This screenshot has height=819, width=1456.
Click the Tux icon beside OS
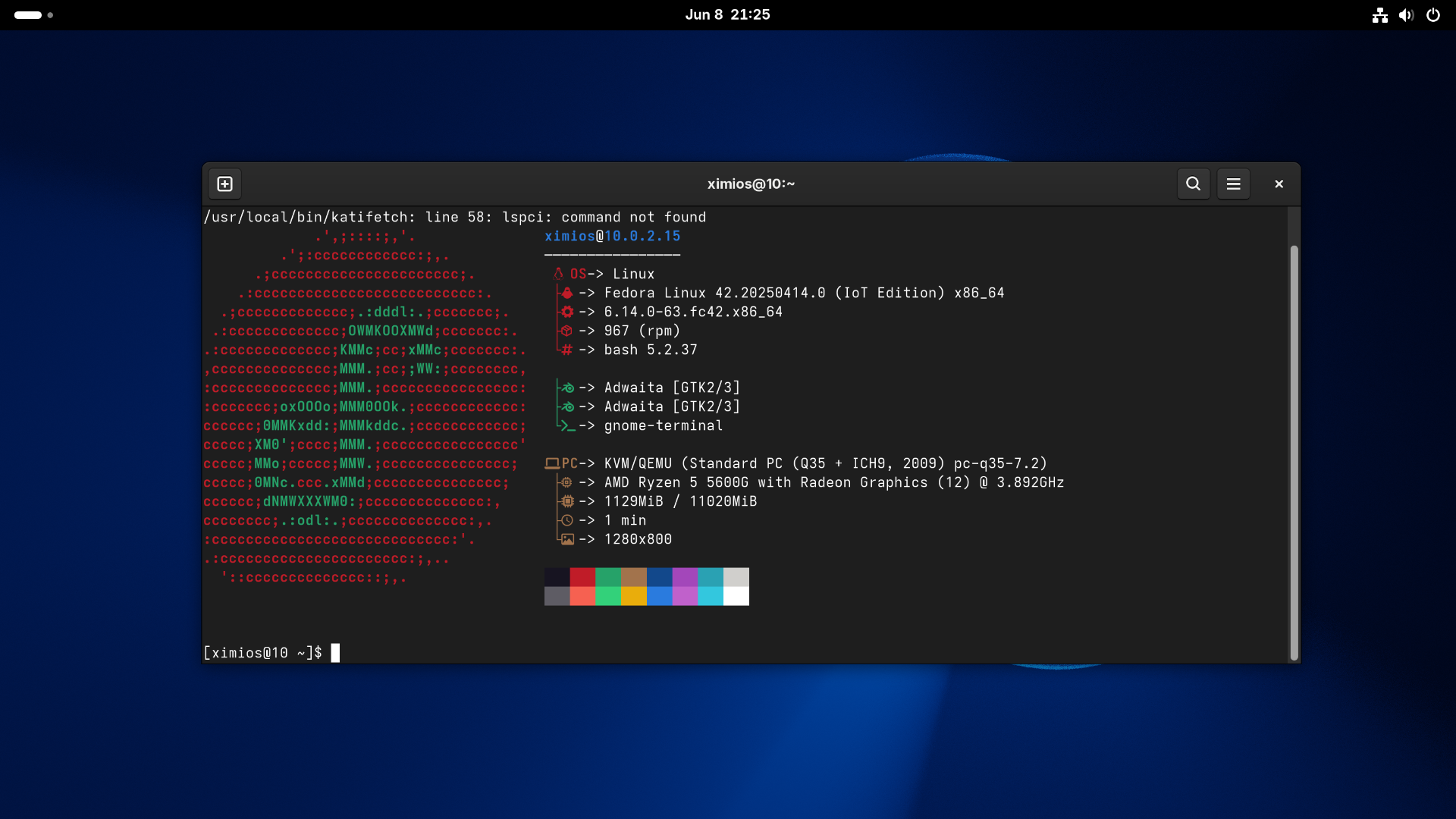[x=558, y=274]
